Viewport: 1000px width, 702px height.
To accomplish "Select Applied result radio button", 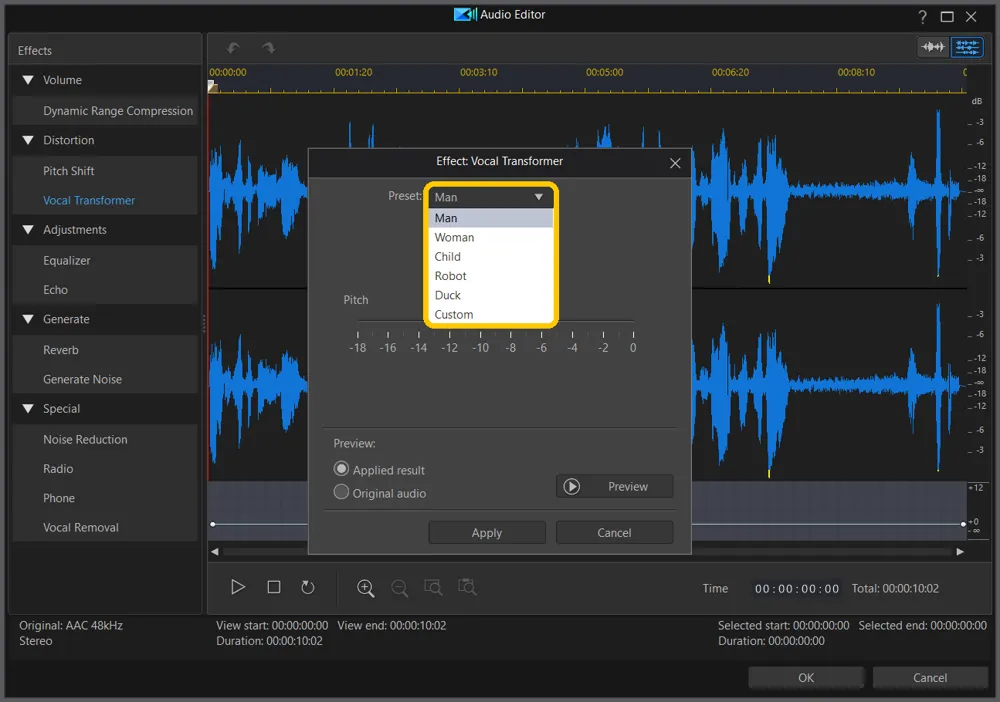I will (x=341, y=469).
